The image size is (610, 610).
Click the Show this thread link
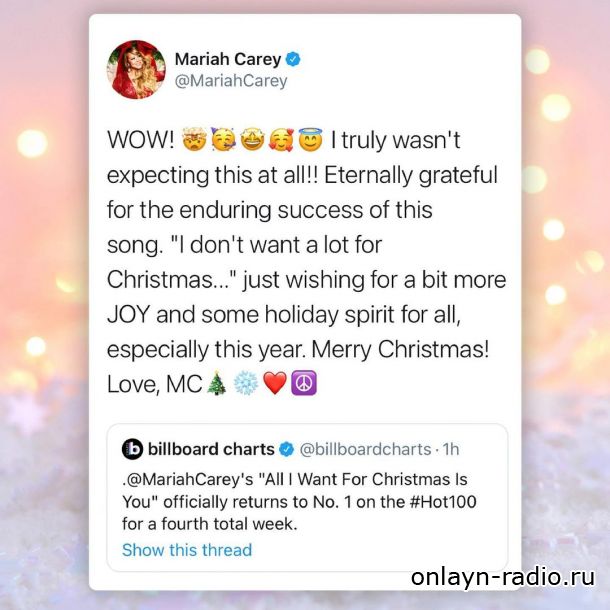(187, 550)
